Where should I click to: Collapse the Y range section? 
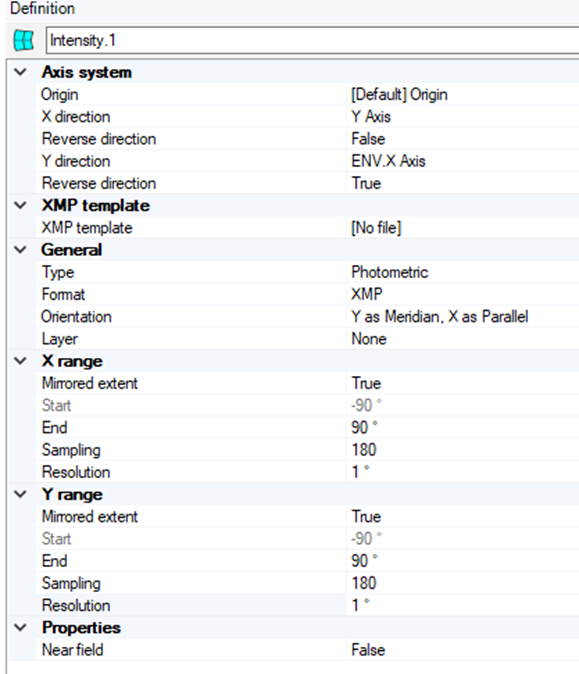coord(21,494)
